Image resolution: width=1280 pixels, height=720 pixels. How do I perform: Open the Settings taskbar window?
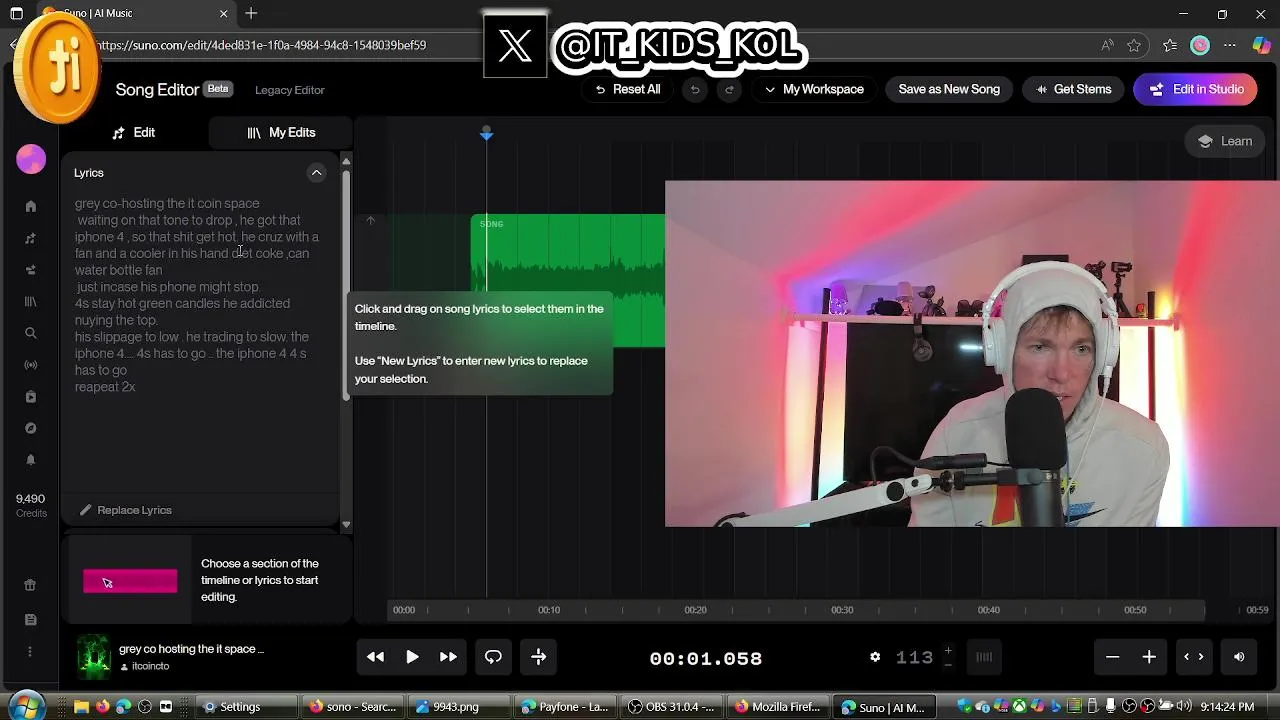(x=246, y=707)
